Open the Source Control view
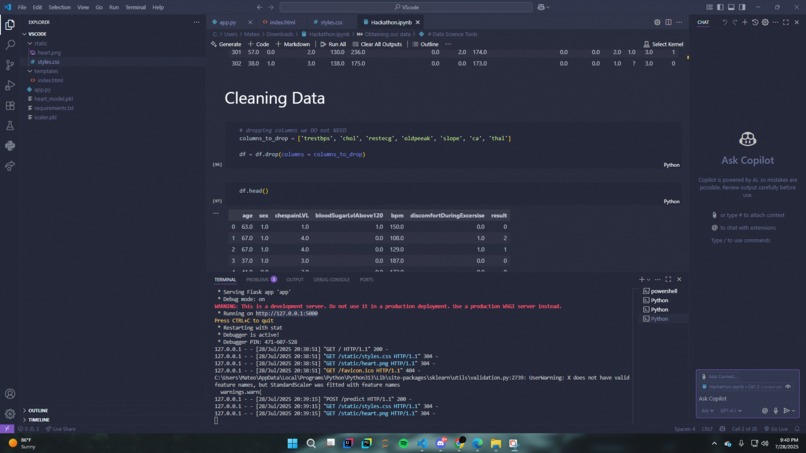 pos(10,65)
